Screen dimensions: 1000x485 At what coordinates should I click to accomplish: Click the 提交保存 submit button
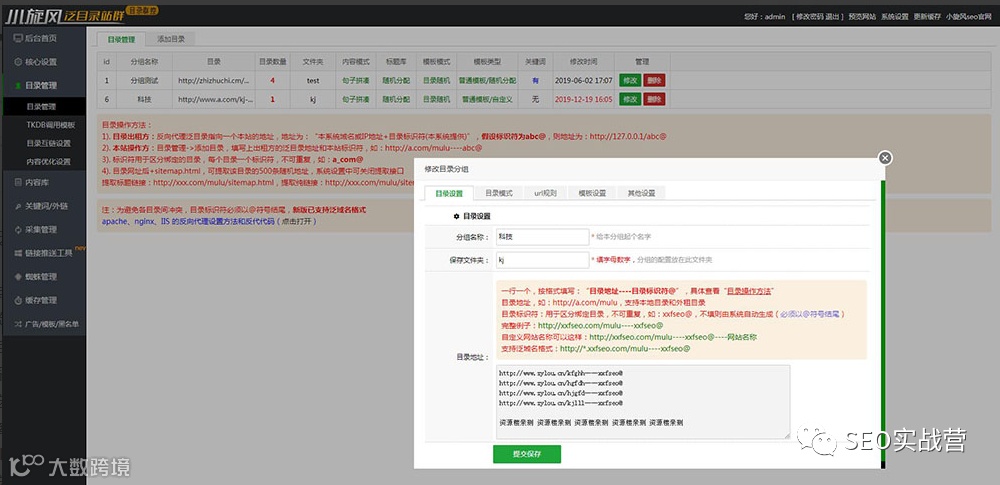pos(527,454)
